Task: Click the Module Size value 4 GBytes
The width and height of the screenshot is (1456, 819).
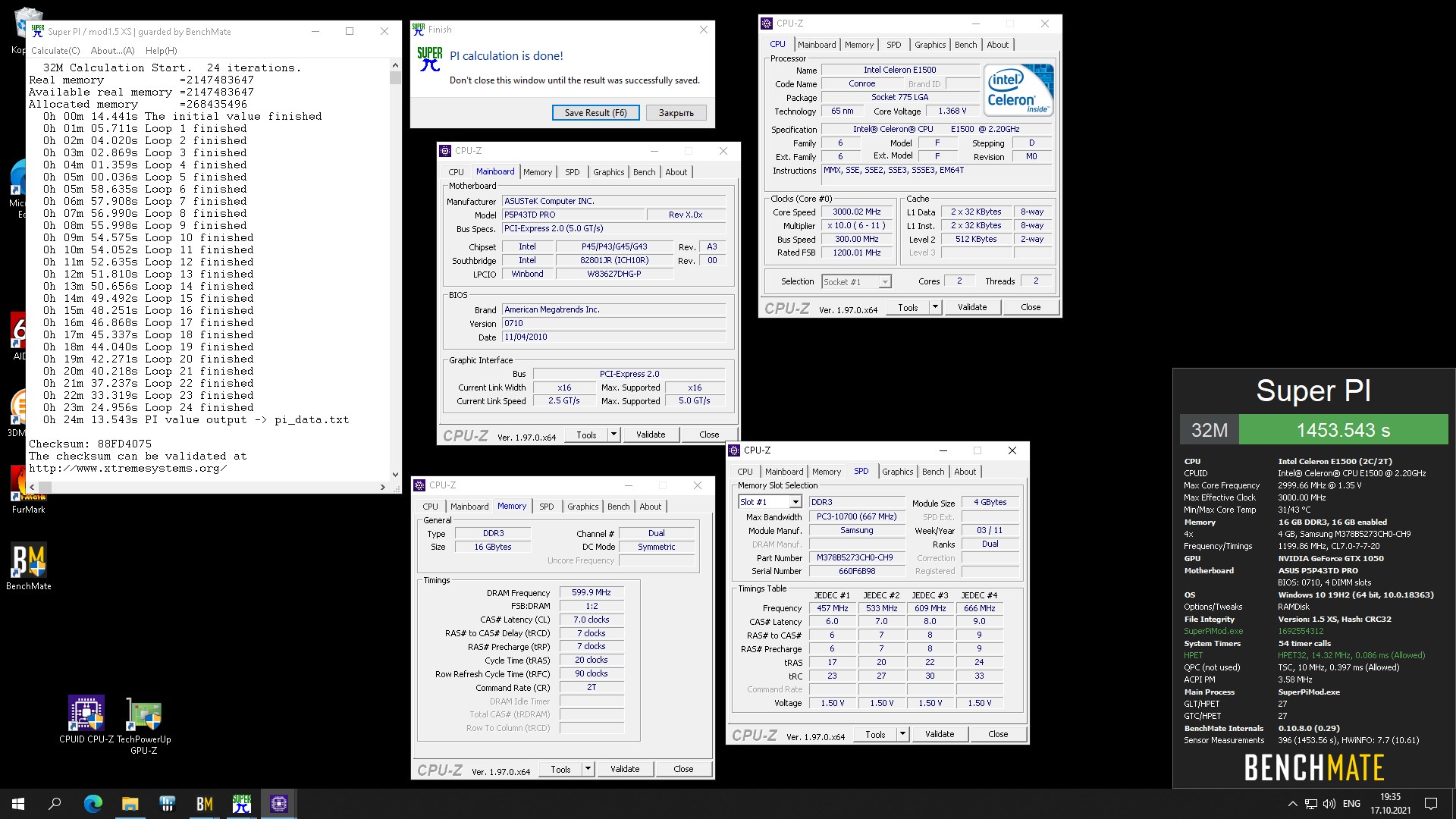Action: (990, 503)
